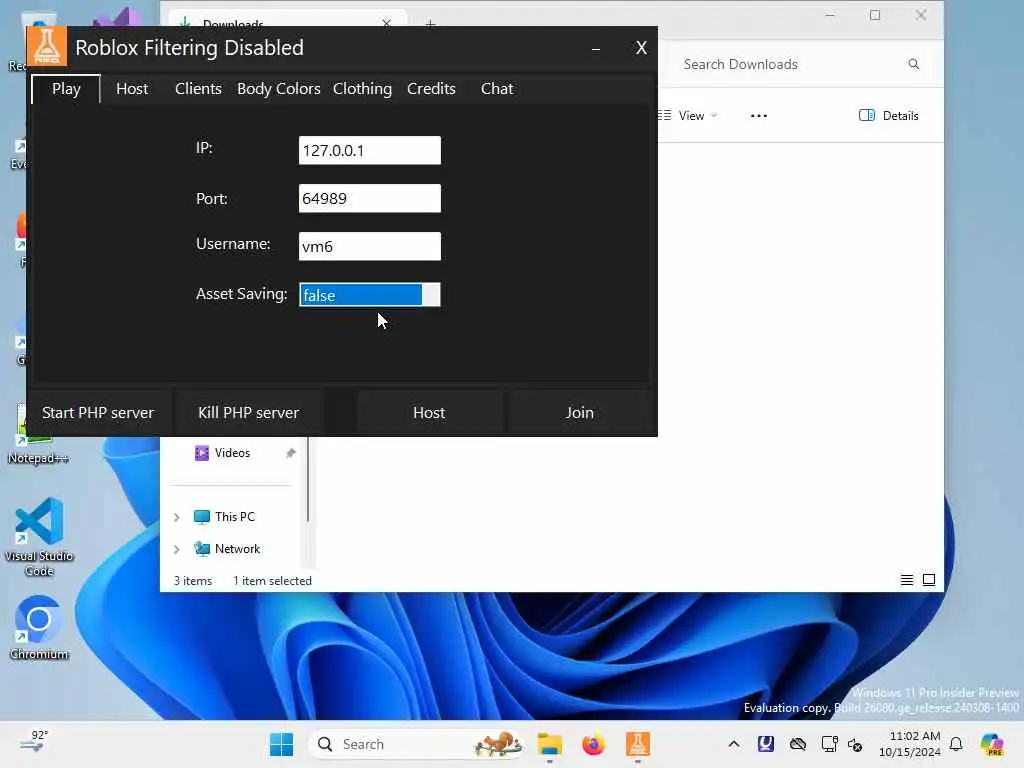Expand the This PC tree node

point(176,517)
